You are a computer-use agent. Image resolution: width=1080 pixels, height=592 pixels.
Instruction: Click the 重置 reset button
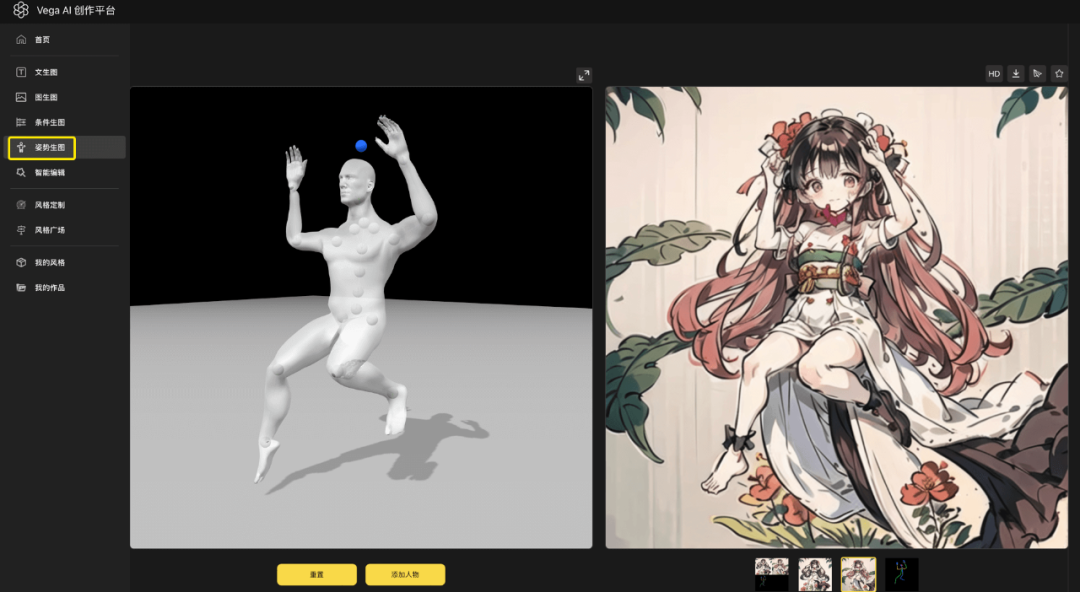point(317,574)
